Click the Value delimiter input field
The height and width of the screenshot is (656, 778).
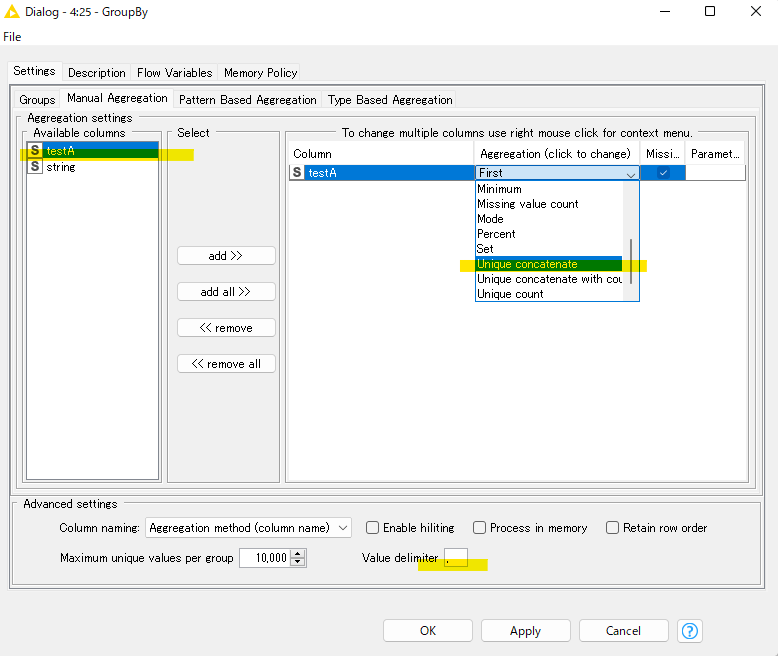(x=456, y=558)
